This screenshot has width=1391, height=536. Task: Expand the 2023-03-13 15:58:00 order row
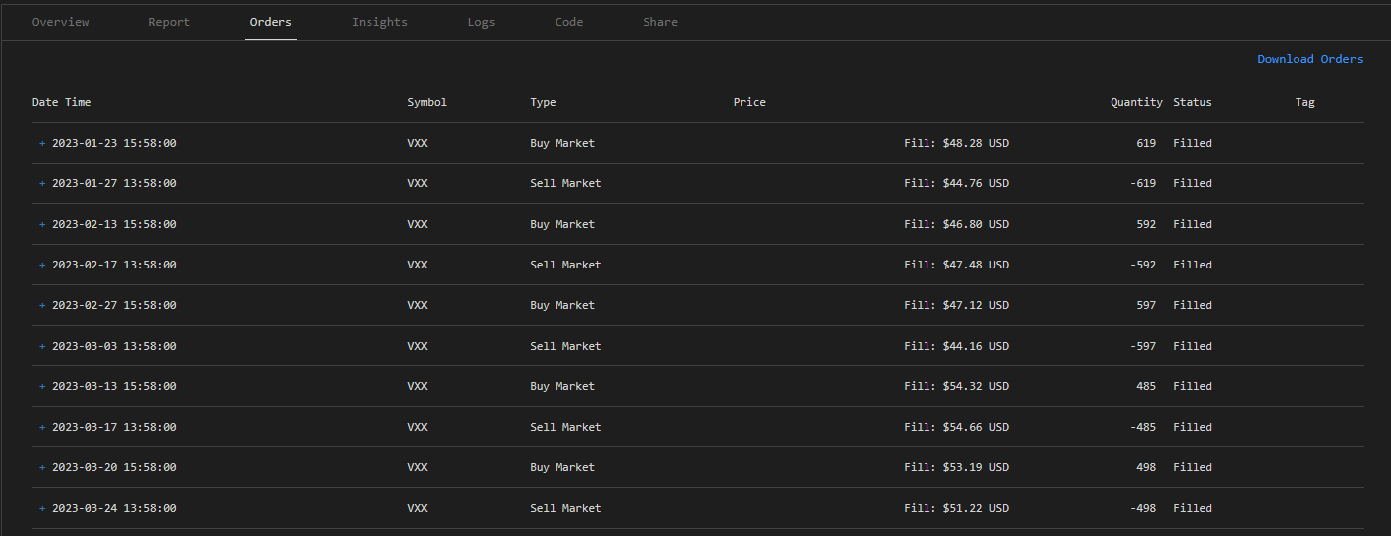pos(42,386)
